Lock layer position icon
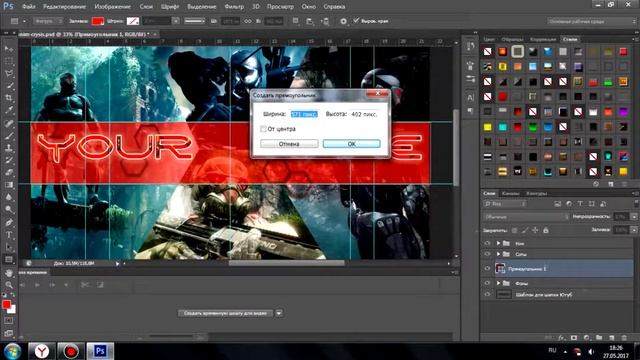The width and height of the screenshot is (640, 360). click(x=535, y=231)
